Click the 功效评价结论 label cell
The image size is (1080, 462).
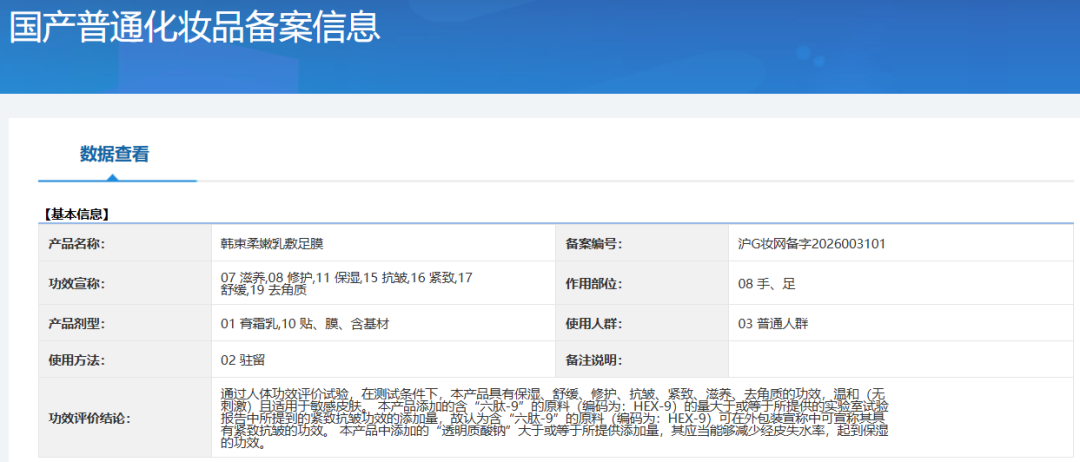[x=90, y=418]
